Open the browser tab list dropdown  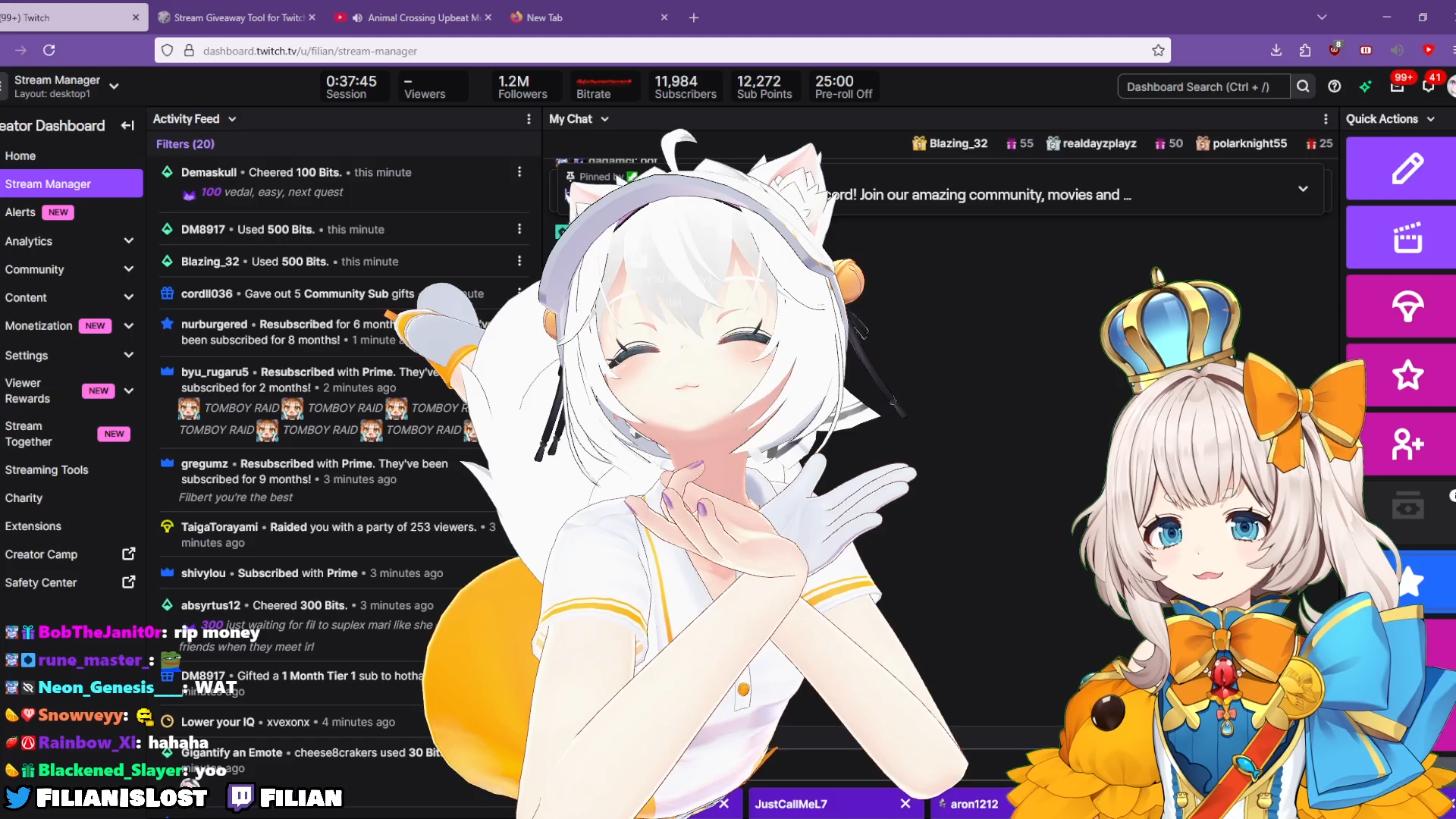point(1322,17)
